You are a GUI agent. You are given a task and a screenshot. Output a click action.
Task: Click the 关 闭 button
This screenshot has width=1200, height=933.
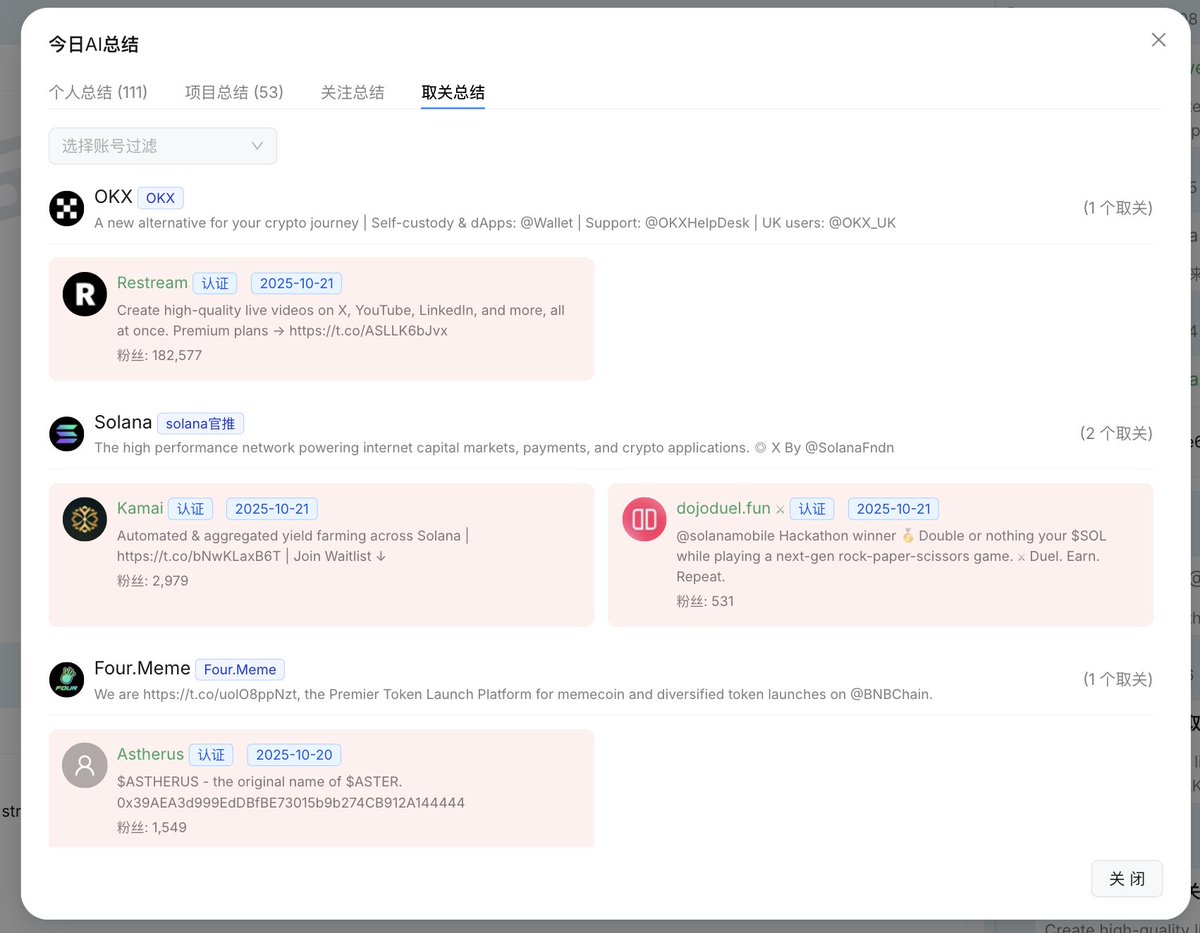(x=1127, y=879)
